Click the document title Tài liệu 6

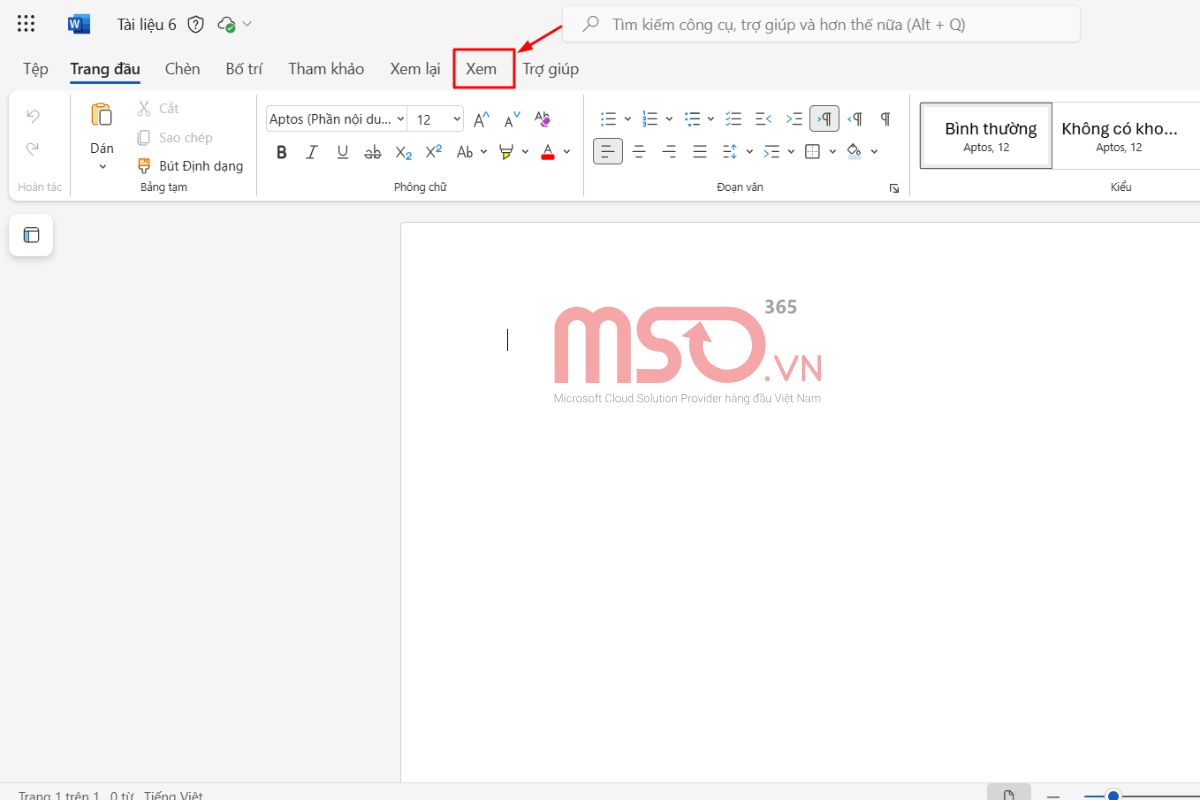148,24
